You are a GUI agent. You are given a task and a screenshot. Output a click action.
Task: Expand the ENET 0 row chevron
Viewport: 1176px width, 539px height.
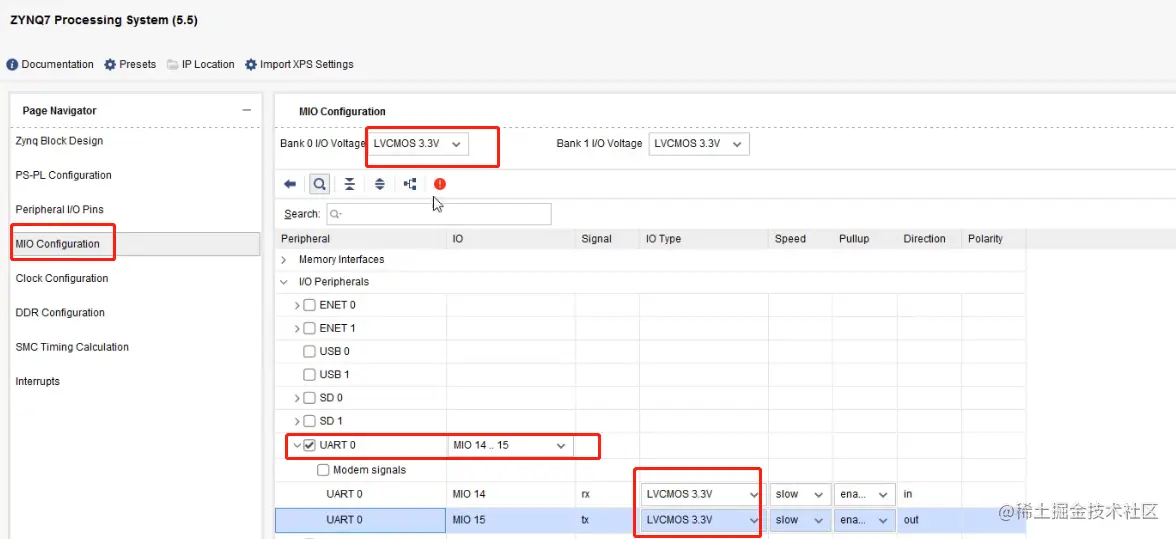(x=297, y=305)
